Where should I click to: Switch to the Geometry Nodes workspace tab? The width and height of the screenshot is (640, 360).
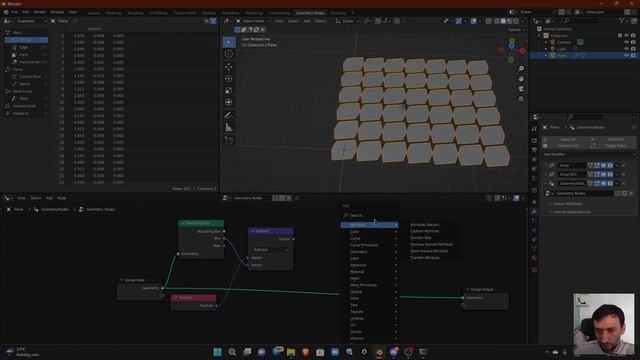coord(310,13)
